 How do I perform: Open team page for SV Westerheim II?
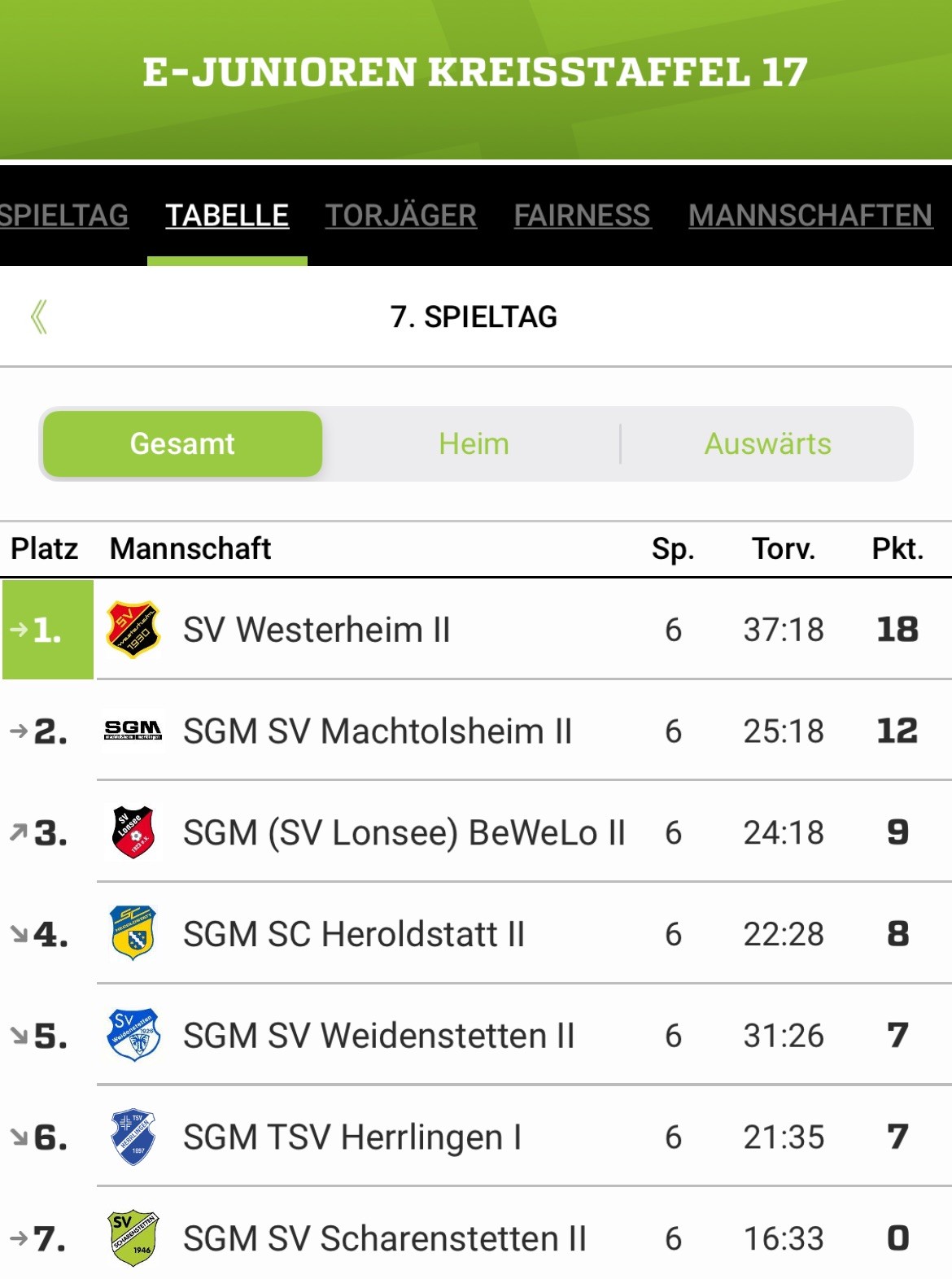point(317,630)
